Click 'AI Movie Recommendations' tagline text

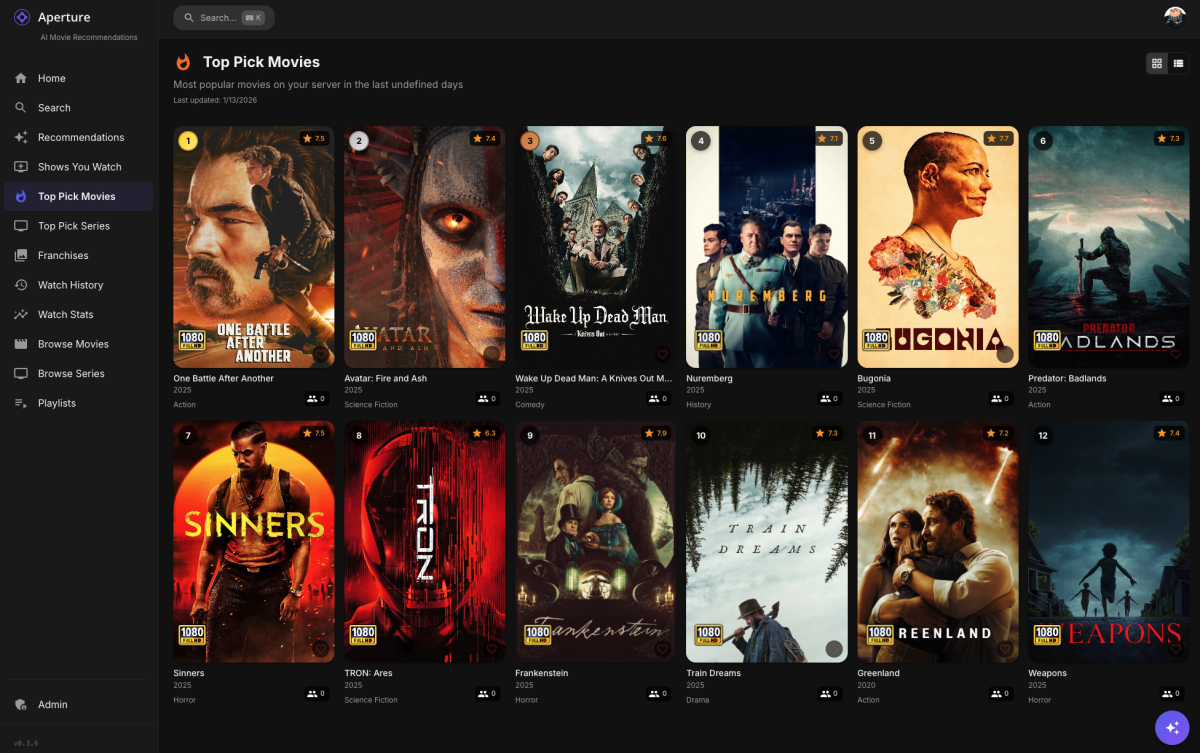(89, 38)
